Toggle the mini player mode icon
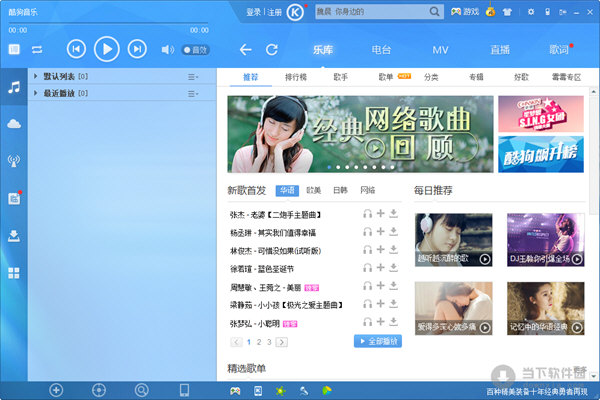600x400 pixels. click(x=14, y=49)
